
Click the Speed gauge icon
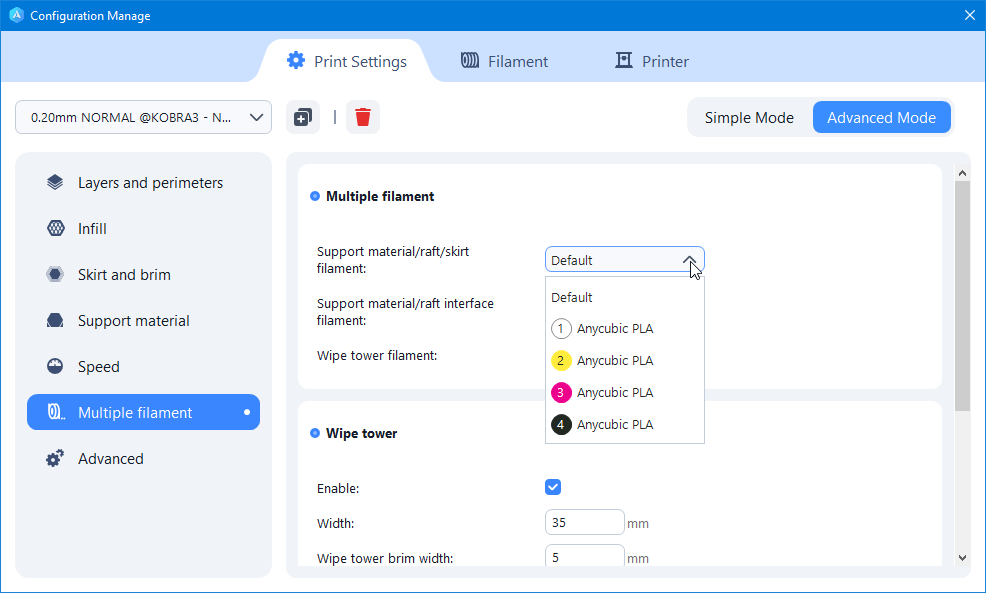55,367
